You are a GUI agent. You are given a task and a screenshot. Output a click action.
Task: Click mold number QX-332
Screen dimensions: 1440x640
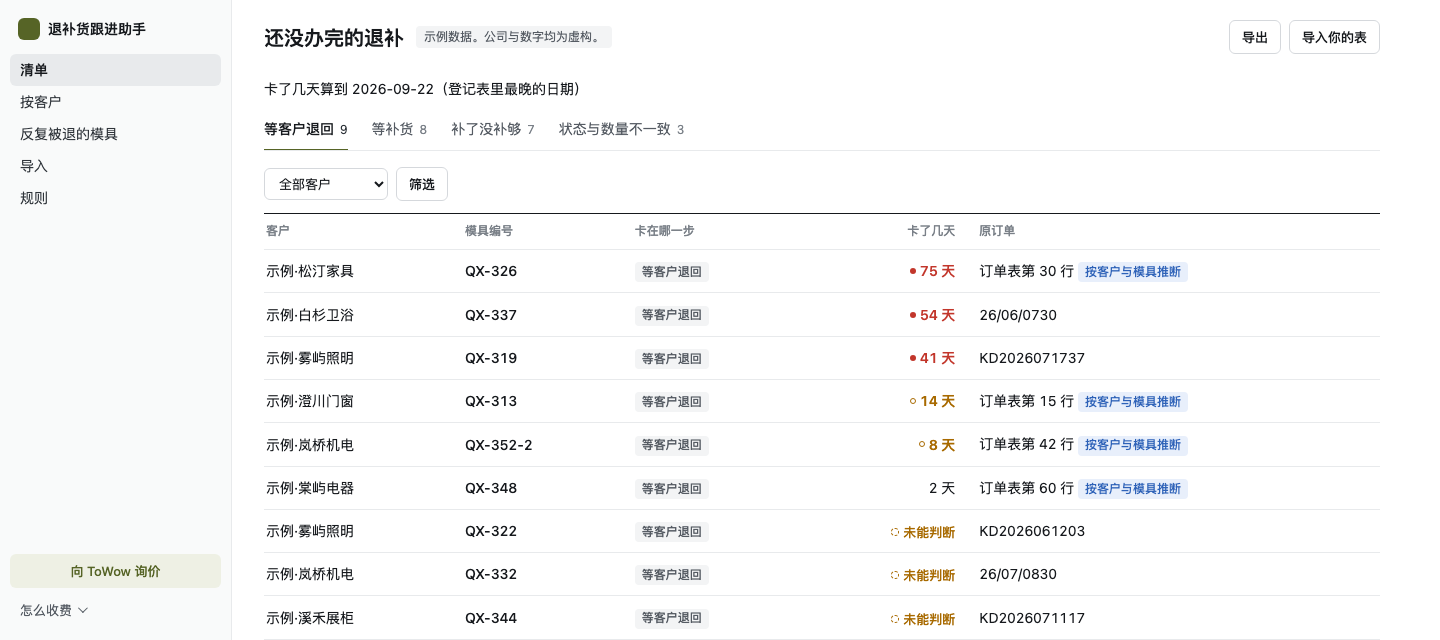pyautogui.click(x=491, y=574)
